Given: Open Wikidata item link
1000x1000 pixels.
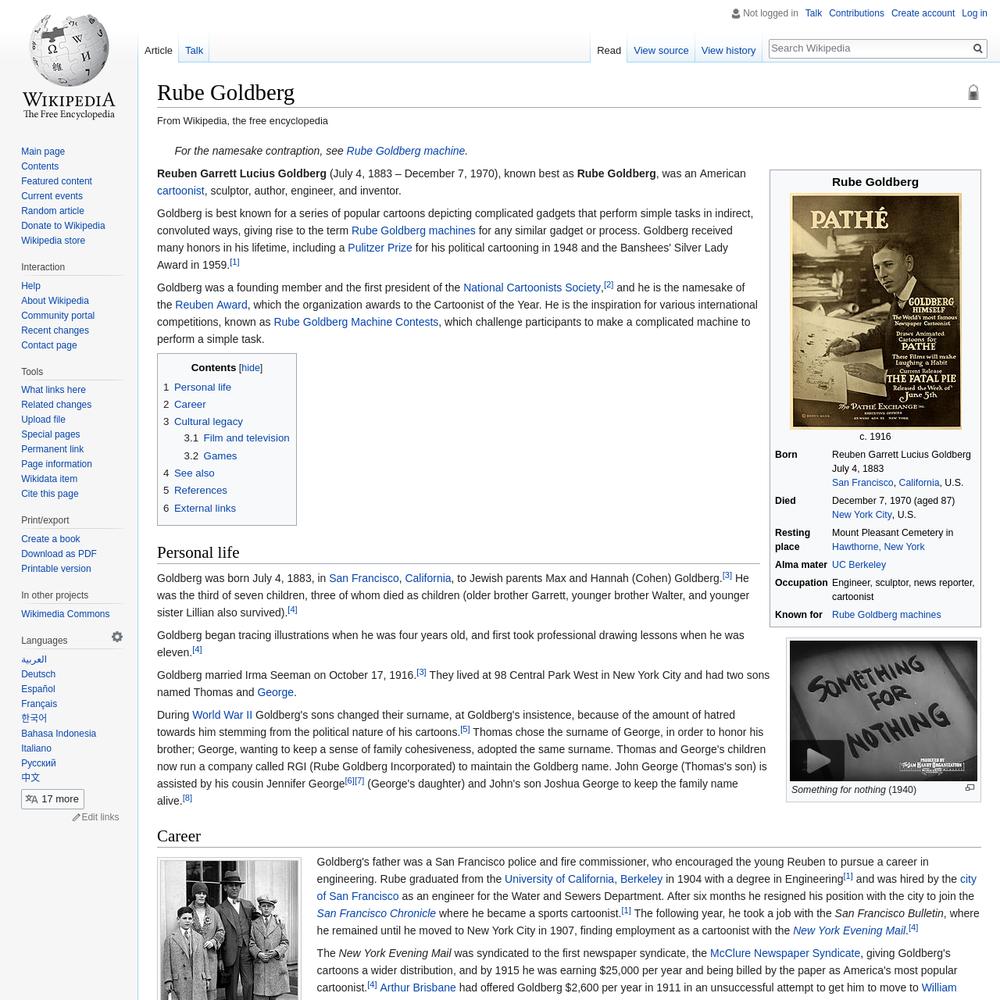Looking at the screenshot, I should click(x=49, y=479).
